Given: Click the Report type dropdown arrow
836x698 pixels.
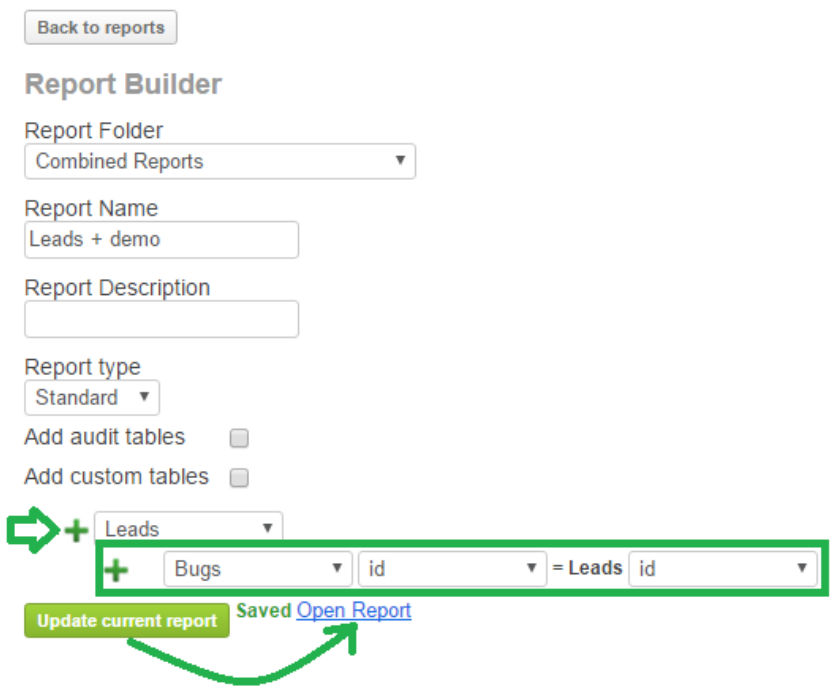Looking at the screenshot, I should point(146,397).
